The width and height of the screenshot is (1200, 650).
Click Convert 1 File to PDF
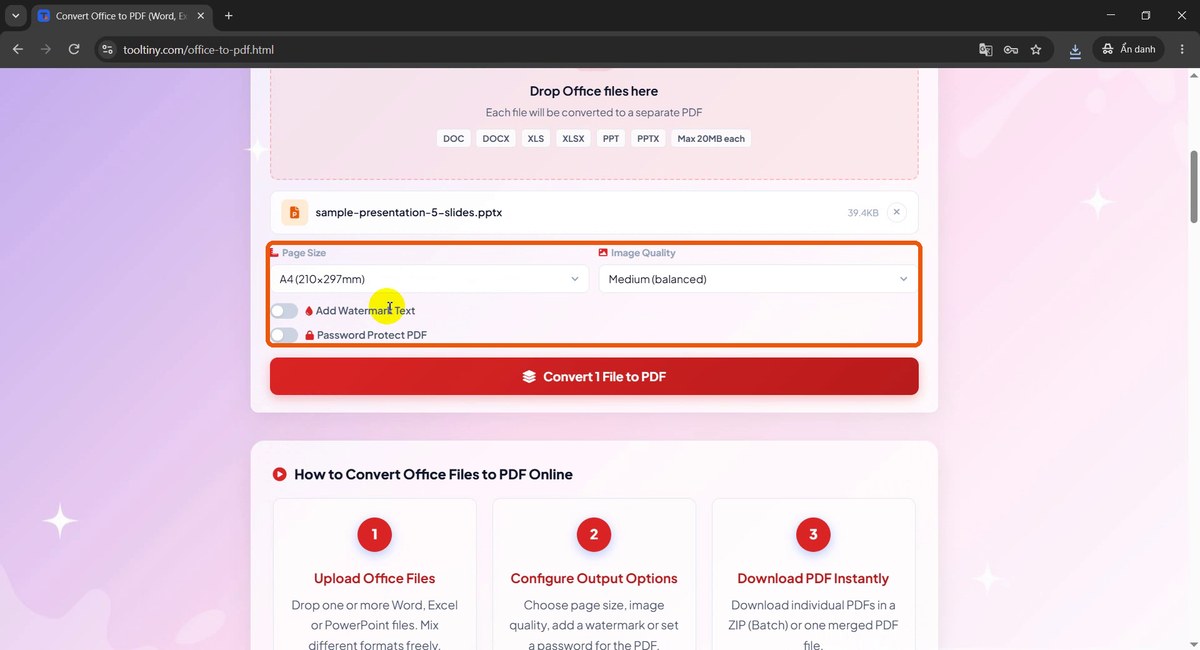click(x=594, y=377)
